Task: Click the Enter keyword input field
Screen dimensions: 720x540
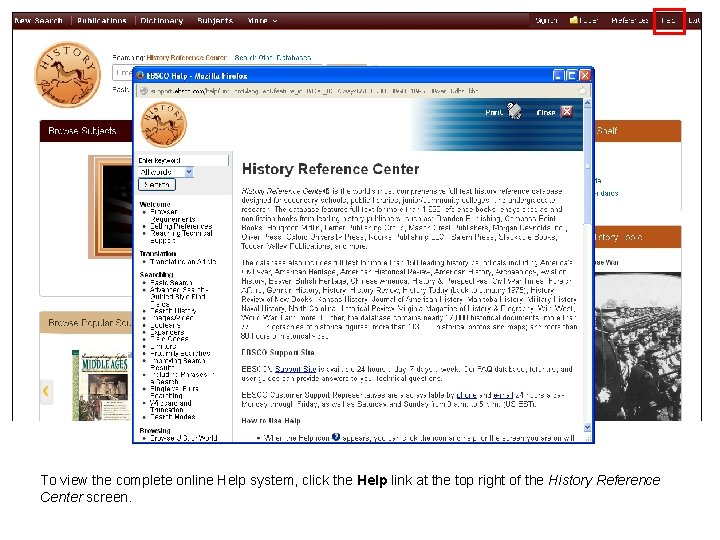Action: click(182, 160)
